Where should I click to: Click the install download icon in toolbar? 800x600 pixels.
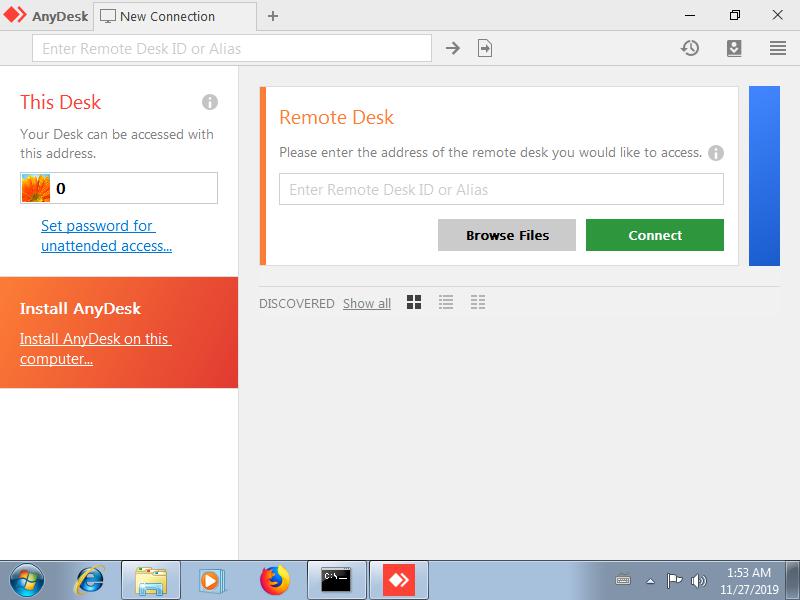[734, 48]
